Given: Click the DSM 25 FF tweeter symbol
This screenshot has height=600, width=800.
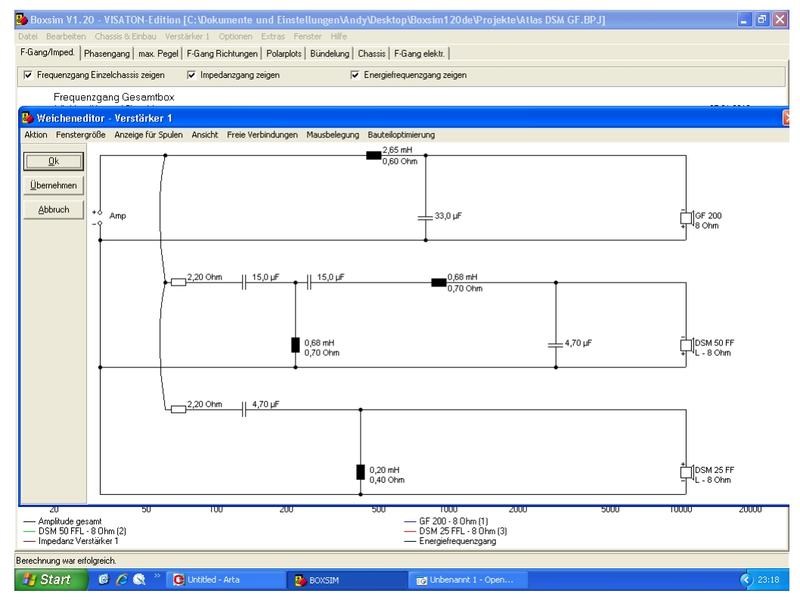Looking at the screenshot, I should pos(685,473).
